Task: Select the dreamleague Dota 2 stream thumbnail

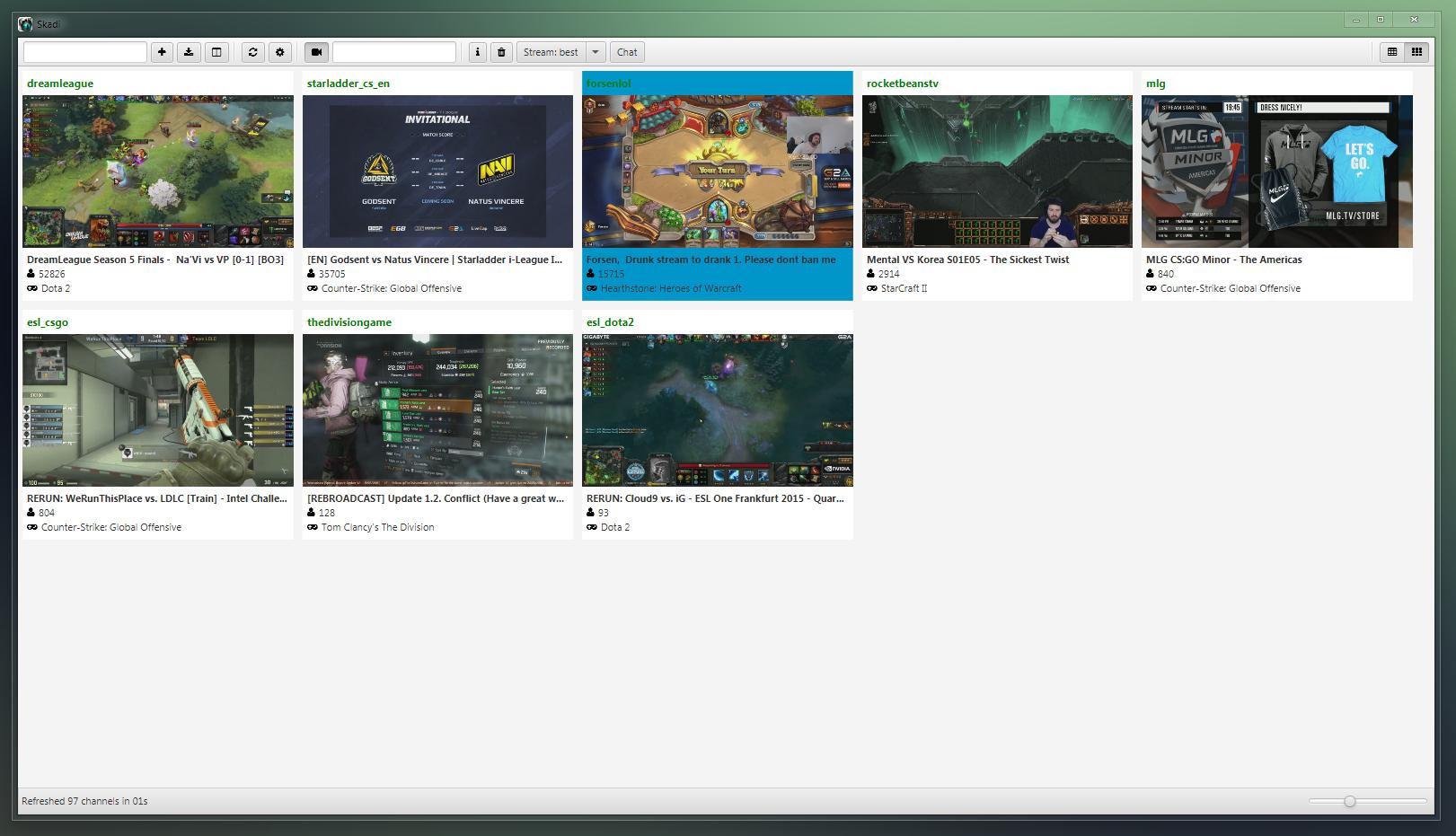Action: (x=158, y=172)
